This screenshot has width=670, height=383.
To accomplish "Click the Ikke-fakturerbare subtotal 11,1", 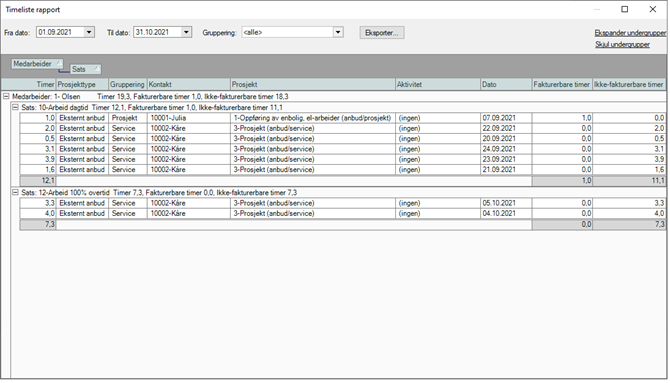I will (x=629, y=181).
